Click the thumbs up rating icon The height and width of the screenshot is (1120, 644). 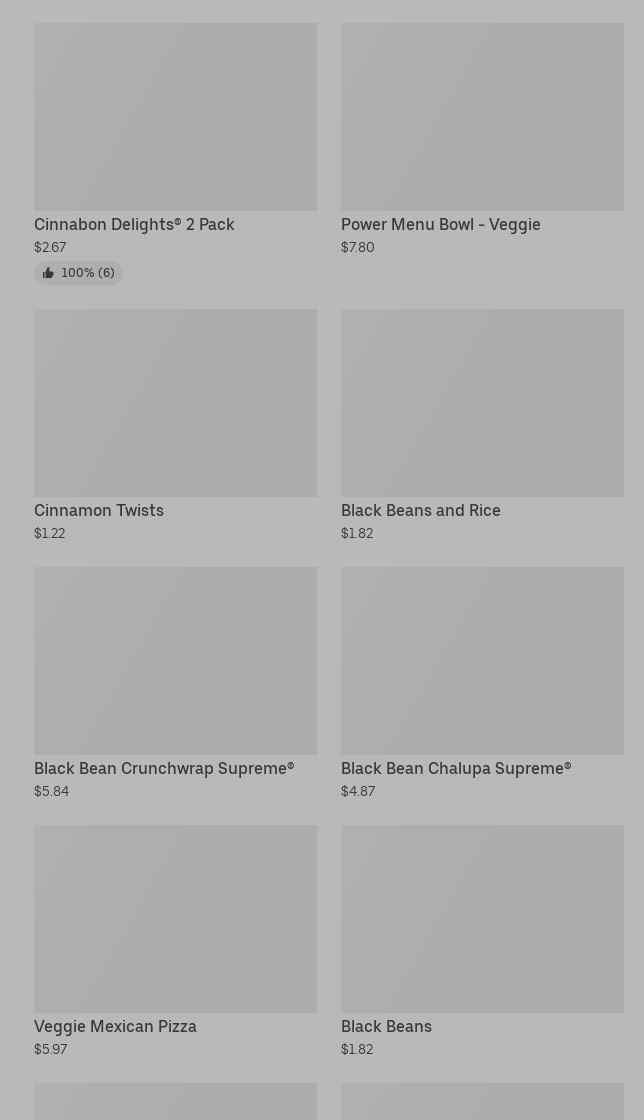(48, 273)
